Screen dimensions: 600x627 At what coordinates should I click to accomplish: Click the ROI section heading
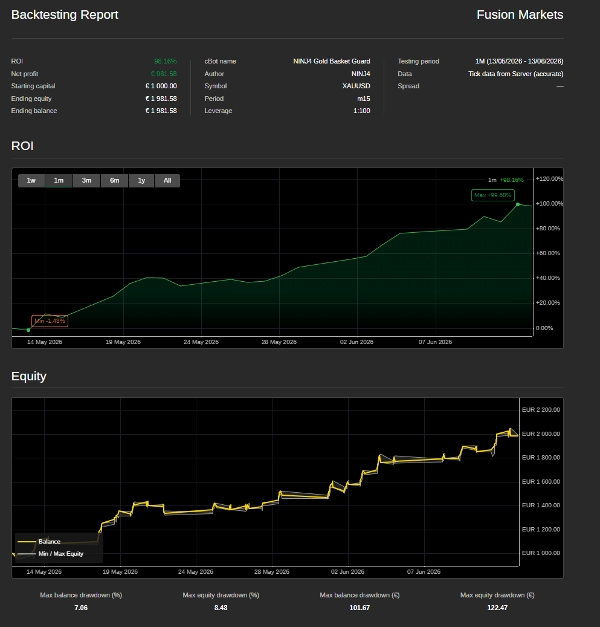pyautogui.click(x=22, y=146)
